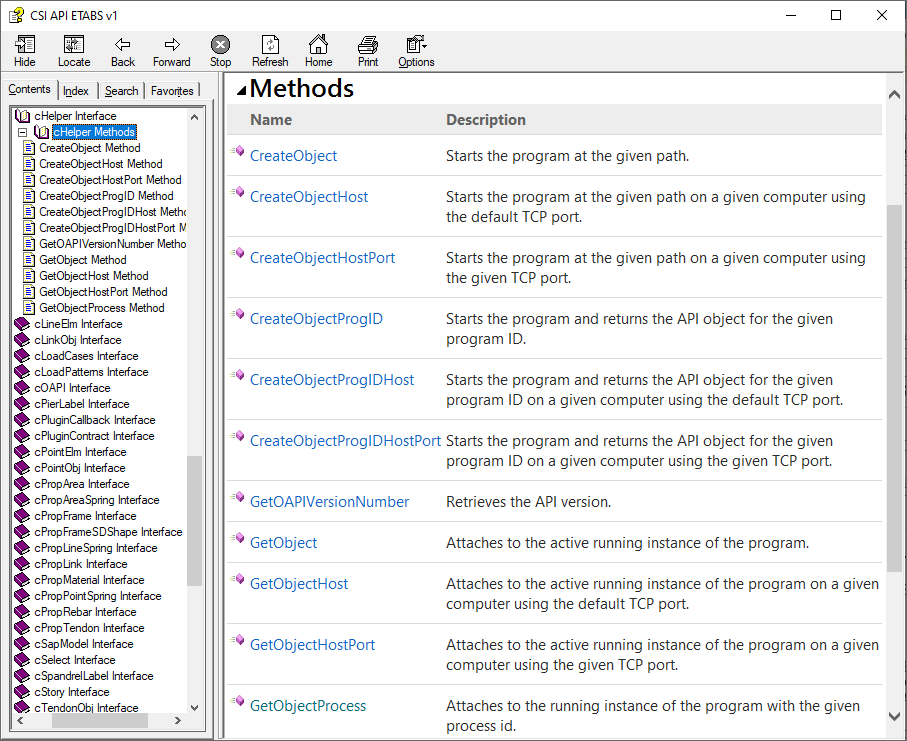The width and height of the screenshot is (907, 741).
Task: Switch to the Favorites tab
Action: (172, 91)
